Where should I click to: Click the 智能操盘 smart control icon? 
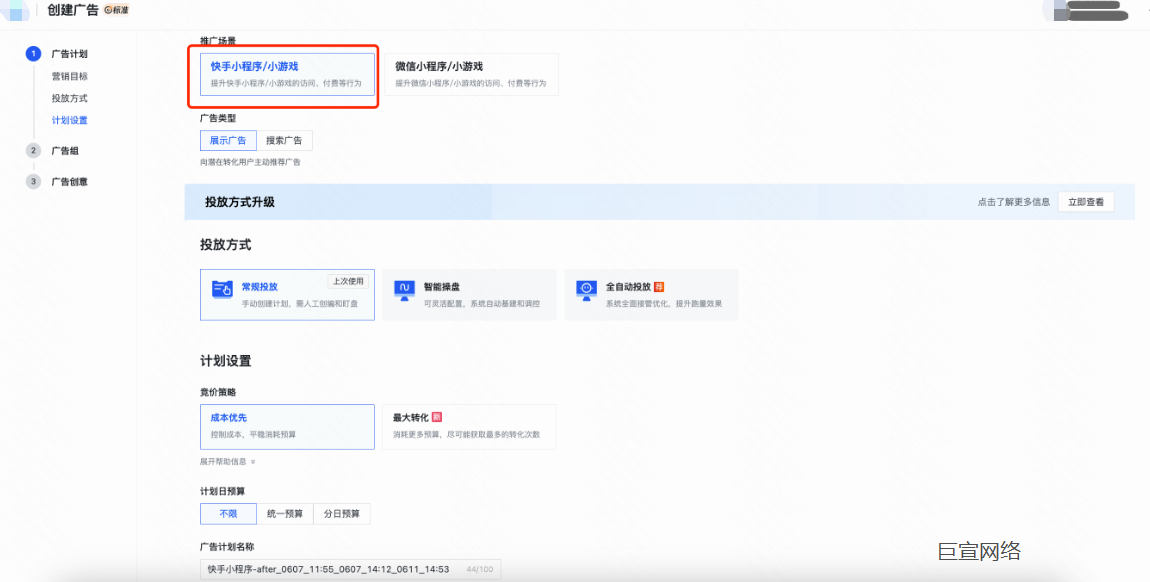coord(405,287)
